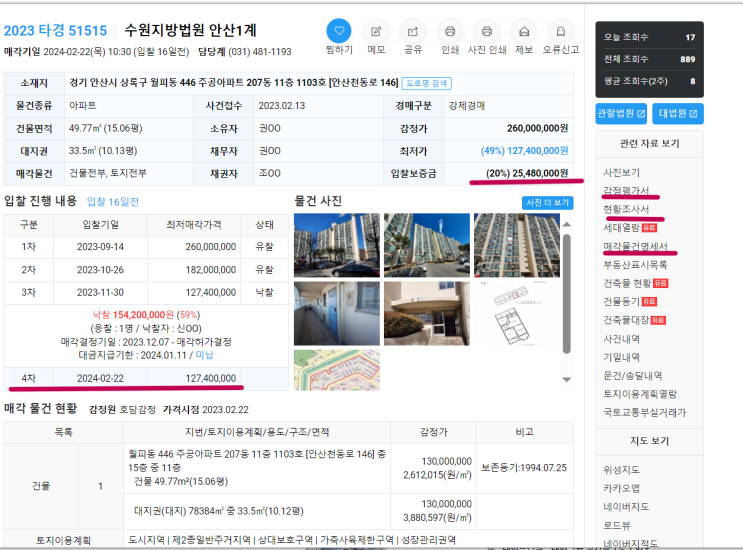
Task: Open the 네이버지도 map link
Action: point(626,506)
